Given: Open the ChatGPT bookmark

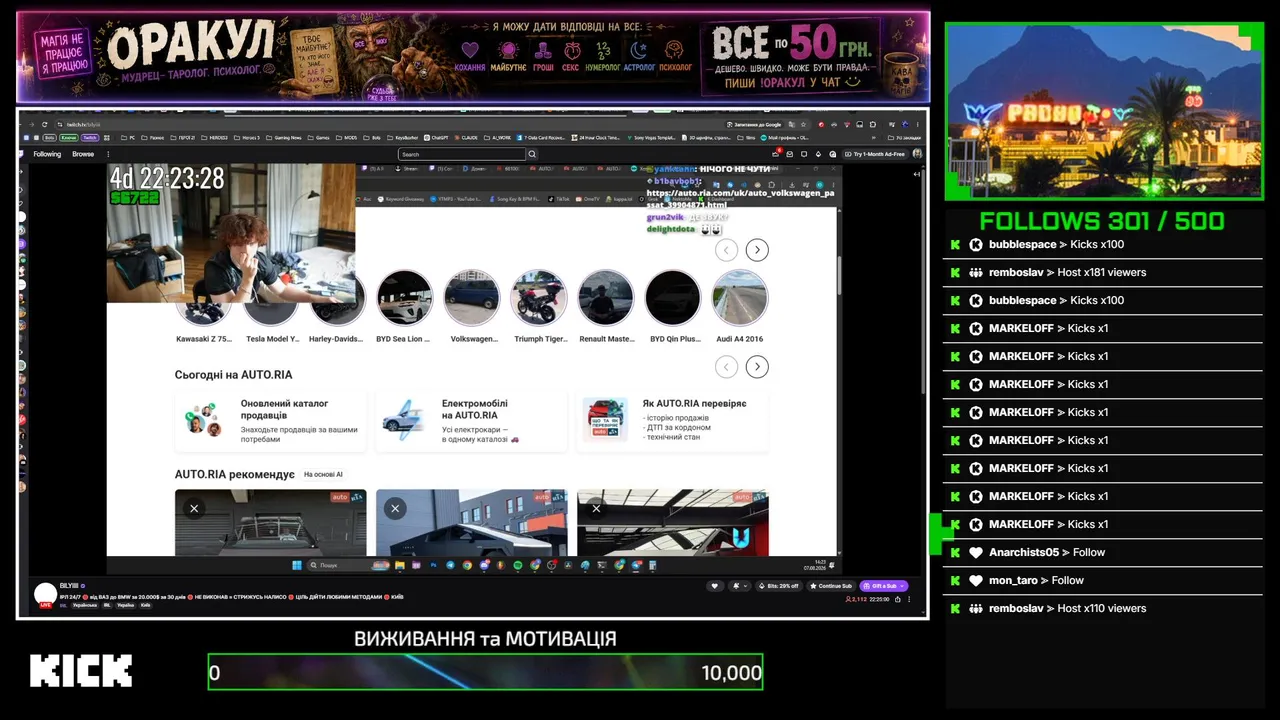Looking at the screenshot, I should pyautogui.click(x=435, y=137).
